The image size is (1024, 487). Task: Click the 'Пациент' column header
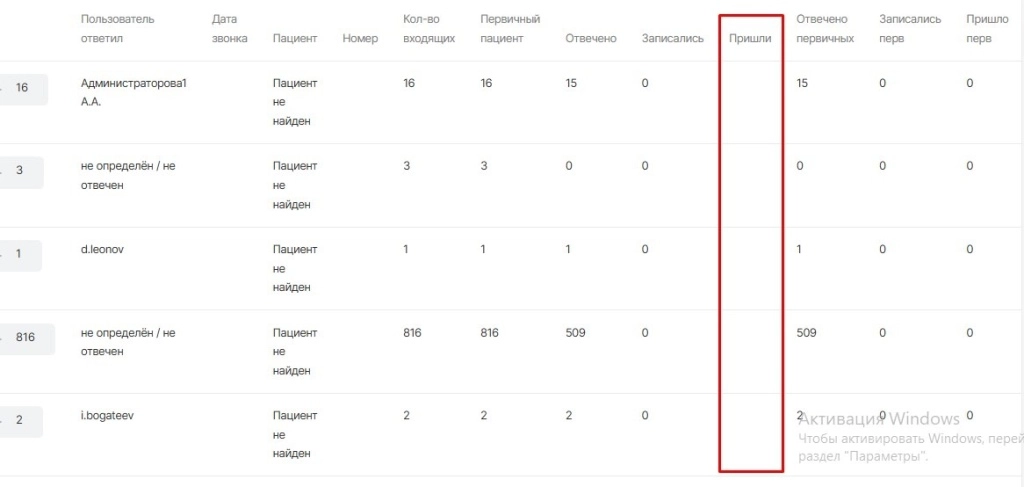pos(295,39)
